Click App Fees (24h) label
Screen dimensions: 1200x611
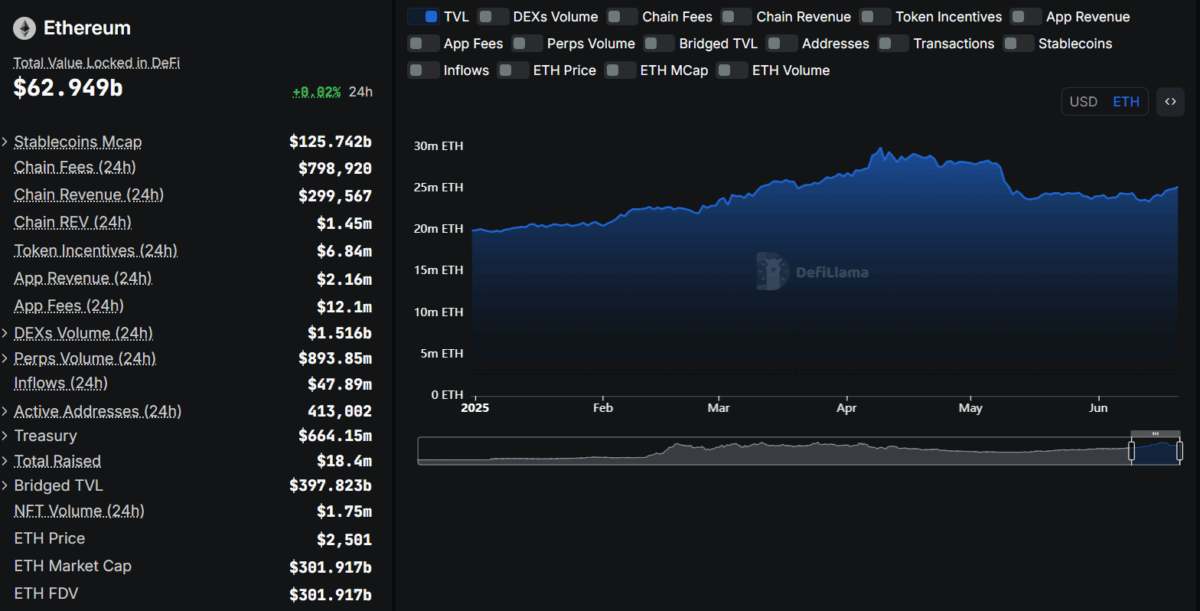(69, 305)
